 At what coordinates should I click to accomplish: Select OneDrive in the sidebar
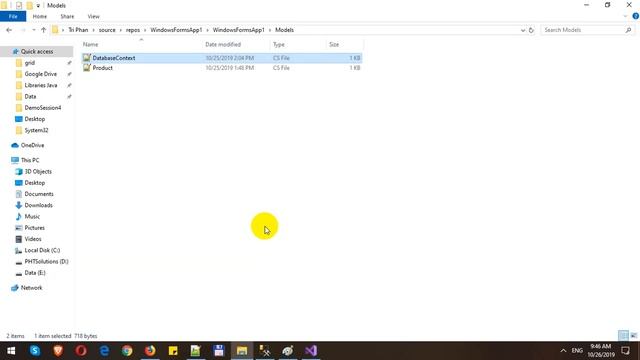tap(32, 145)
